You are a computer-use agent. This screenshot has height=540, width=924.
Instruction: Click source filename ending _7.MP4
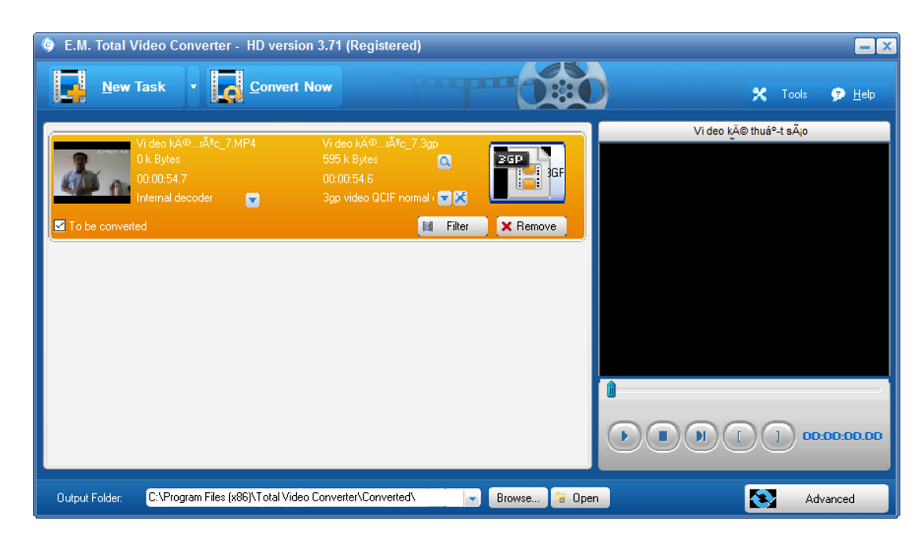(196, 143)
